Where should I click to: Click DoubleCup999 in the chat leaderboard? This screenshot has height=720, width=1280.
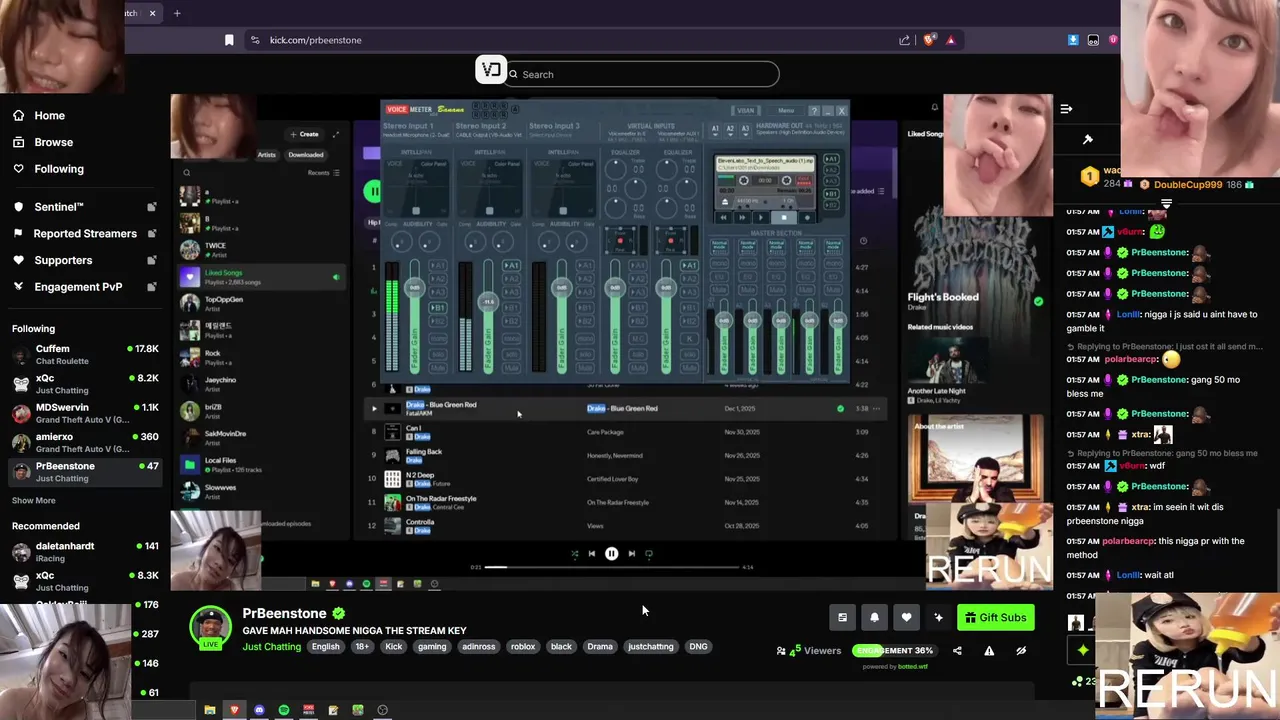1188,185
